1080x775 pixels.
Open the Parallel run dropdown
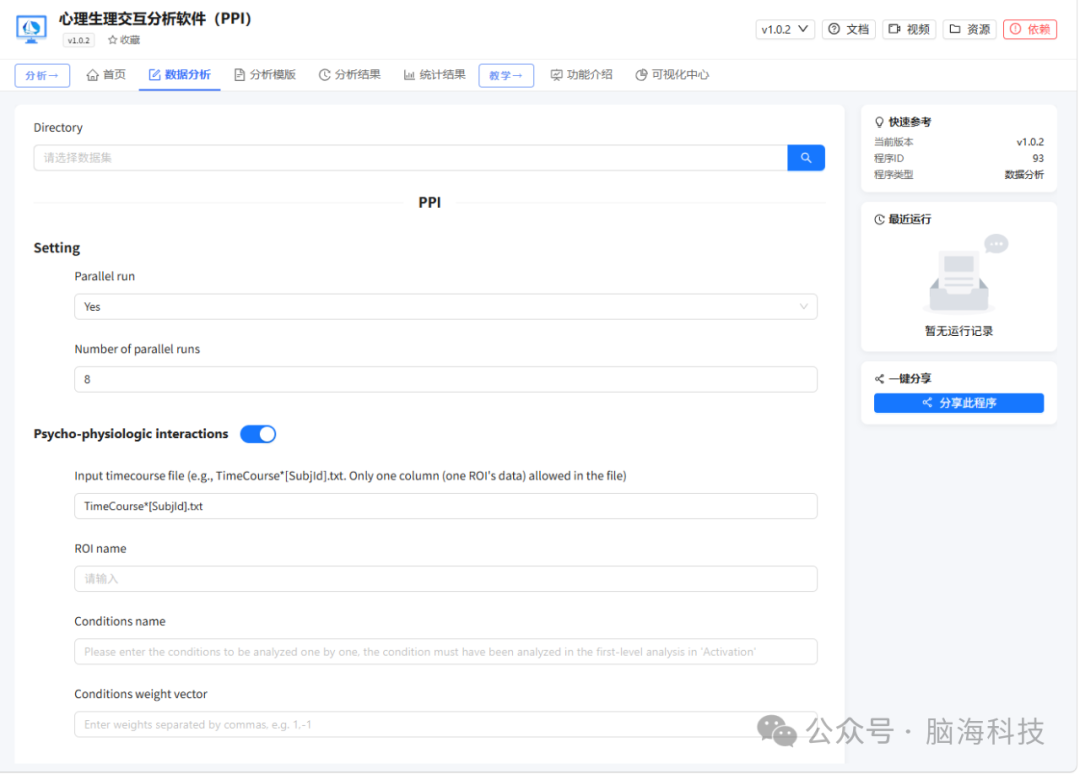(x=446, y=307)
